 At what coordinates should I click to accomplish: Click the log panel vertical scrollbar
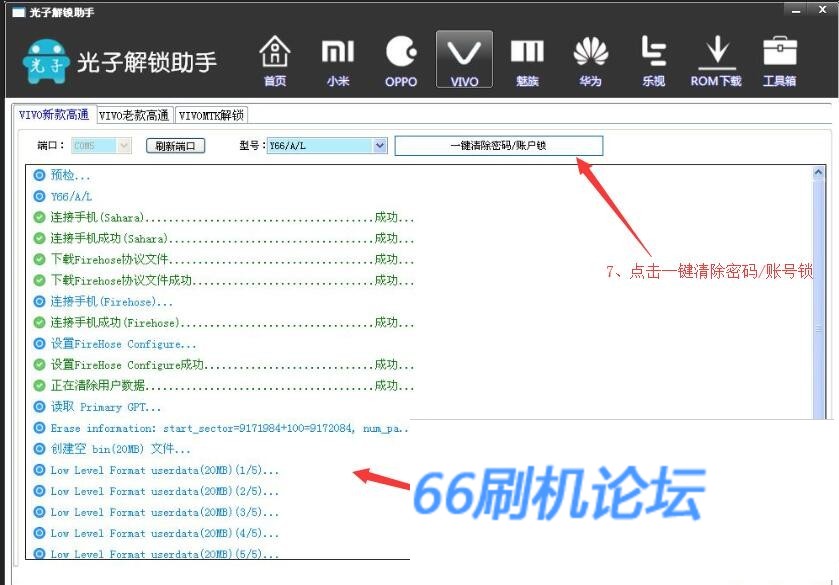820,330
